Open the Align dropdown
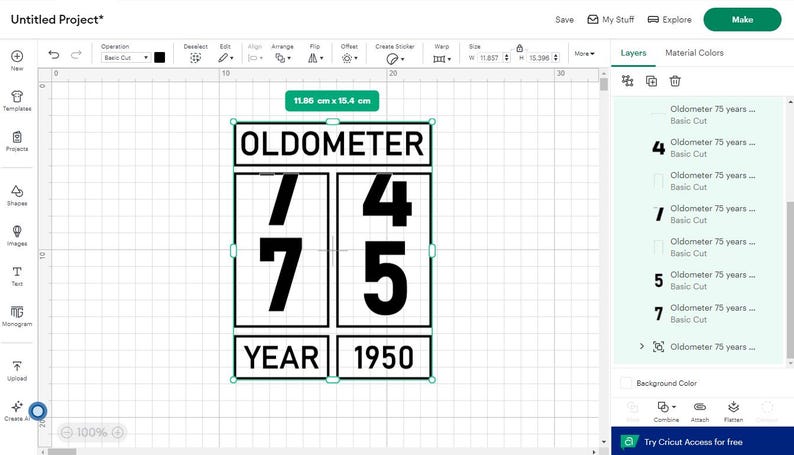794x455 pixels. click(255, 58)
